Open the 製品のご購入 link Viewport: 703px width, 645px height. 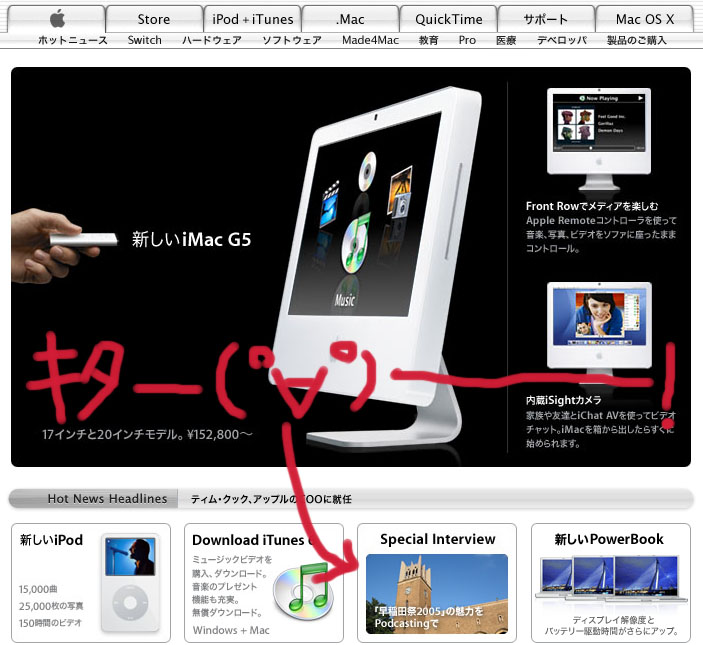[637, 40]
